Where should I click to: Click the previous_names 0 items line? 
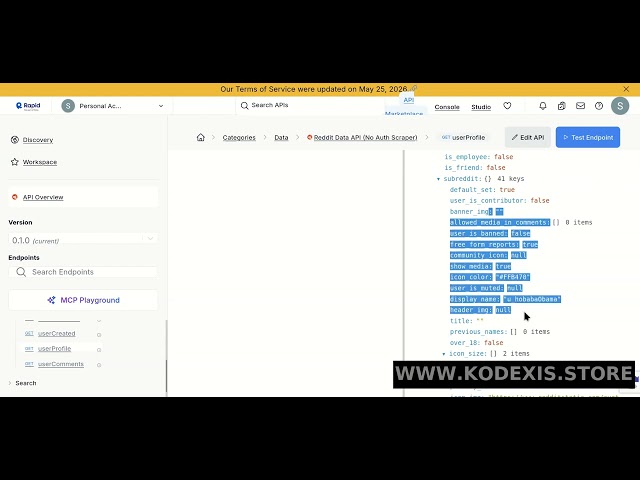tap(500, 332)
